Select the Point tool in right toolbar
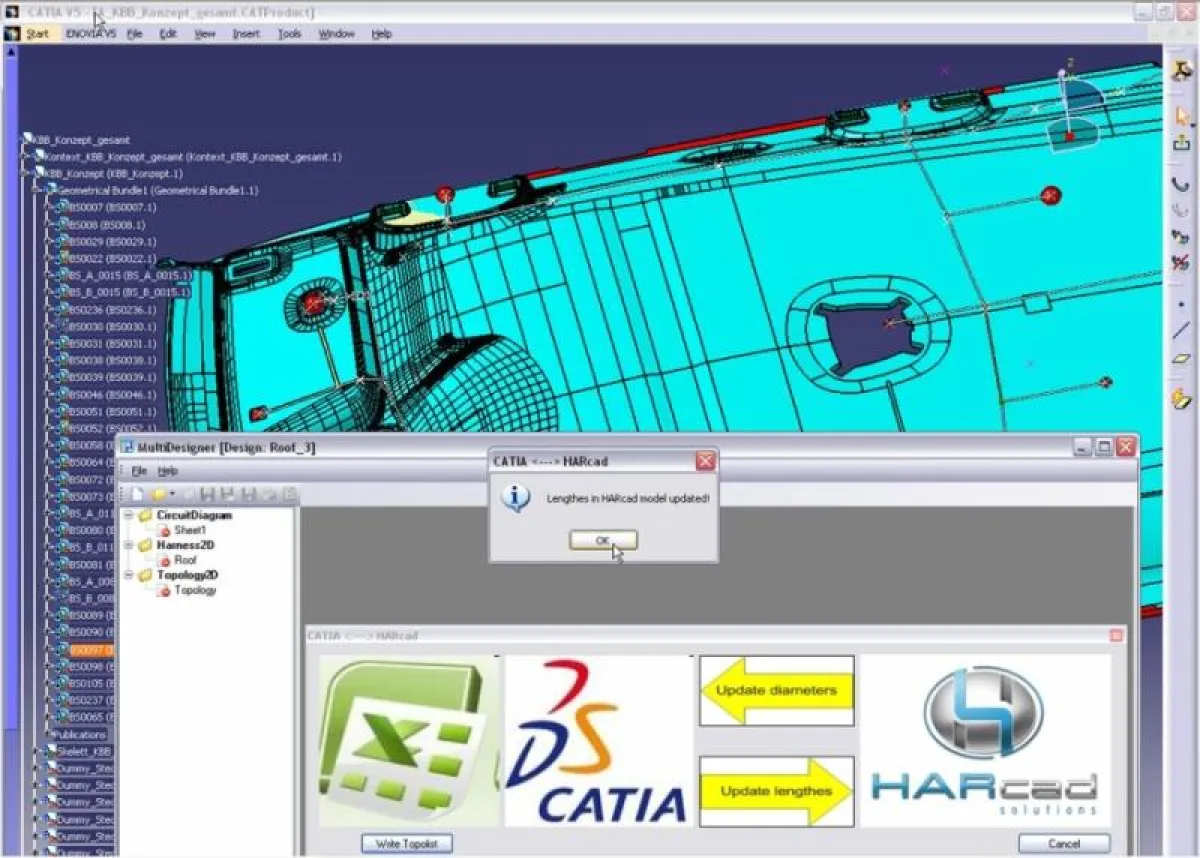This screenshot has height=858, width=1200. click(1181, 304)
